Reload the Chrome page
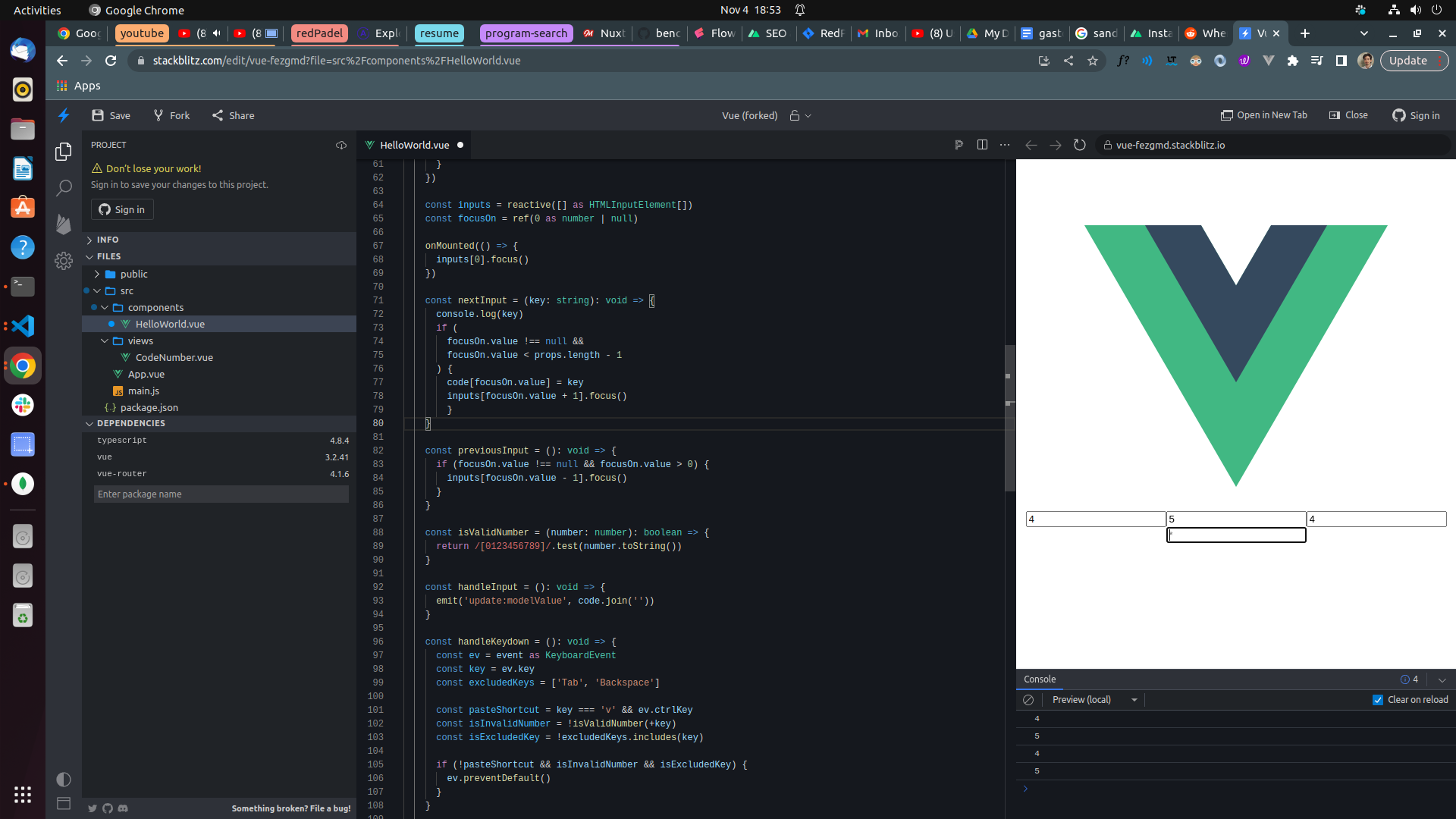This screenshot has width=1456, height=819. (111, 61)
